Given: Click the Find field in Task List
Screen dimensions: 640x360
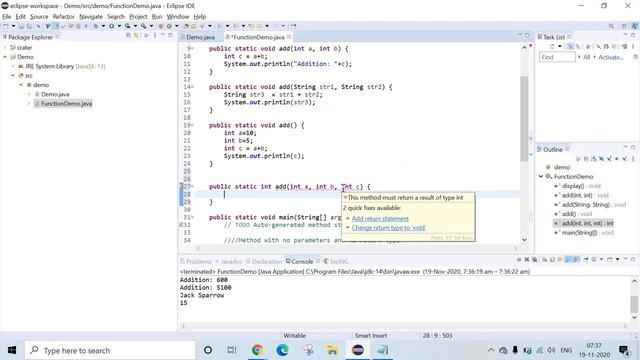Looking at the screenshot, I should pos(557,57).
